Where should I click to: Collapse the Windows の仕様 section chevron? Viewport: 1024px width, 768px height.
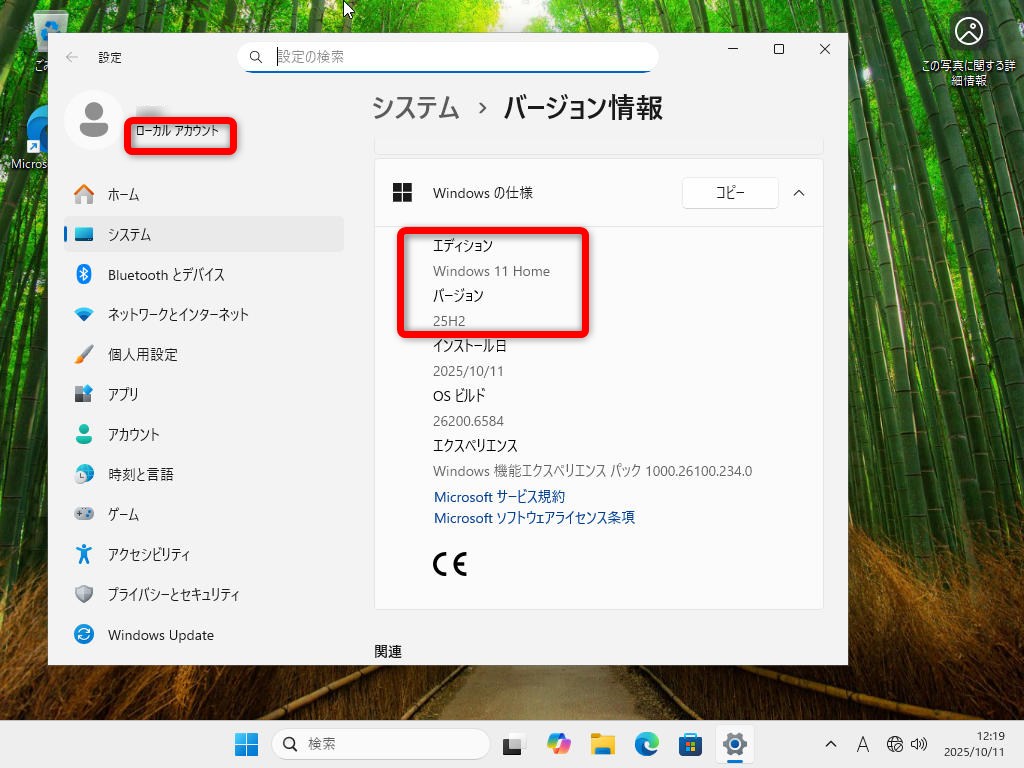(x=799, y=193)
